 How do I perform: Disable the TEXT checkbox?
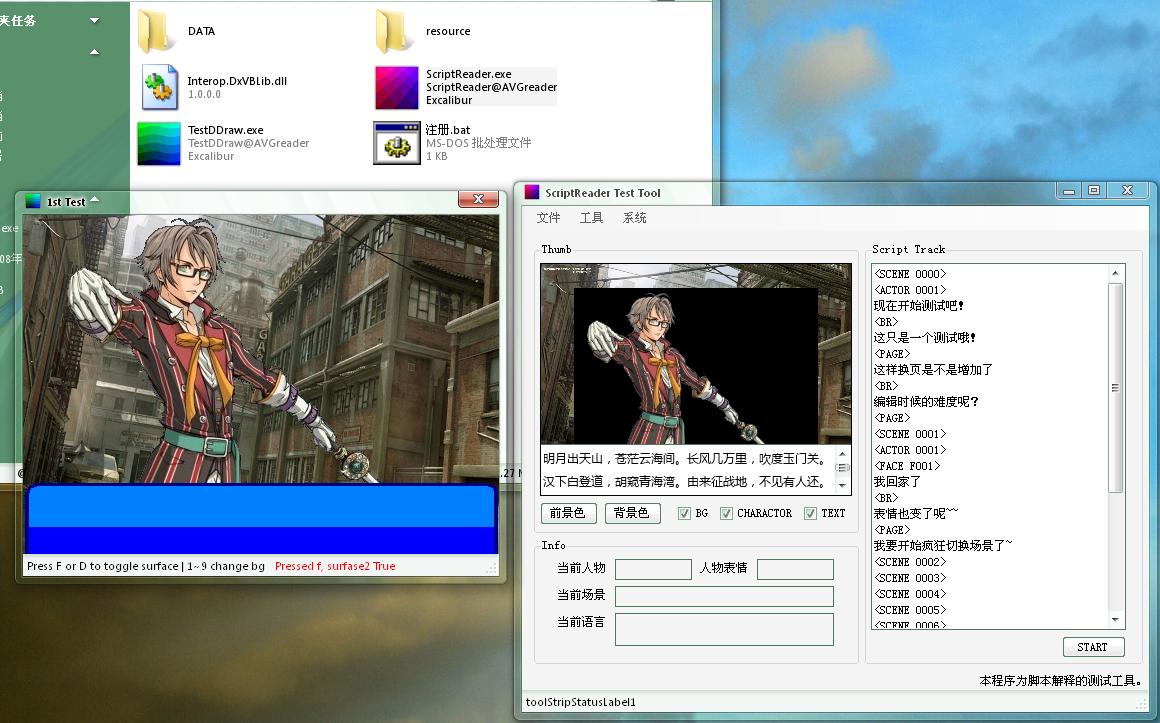pos(810,513)
